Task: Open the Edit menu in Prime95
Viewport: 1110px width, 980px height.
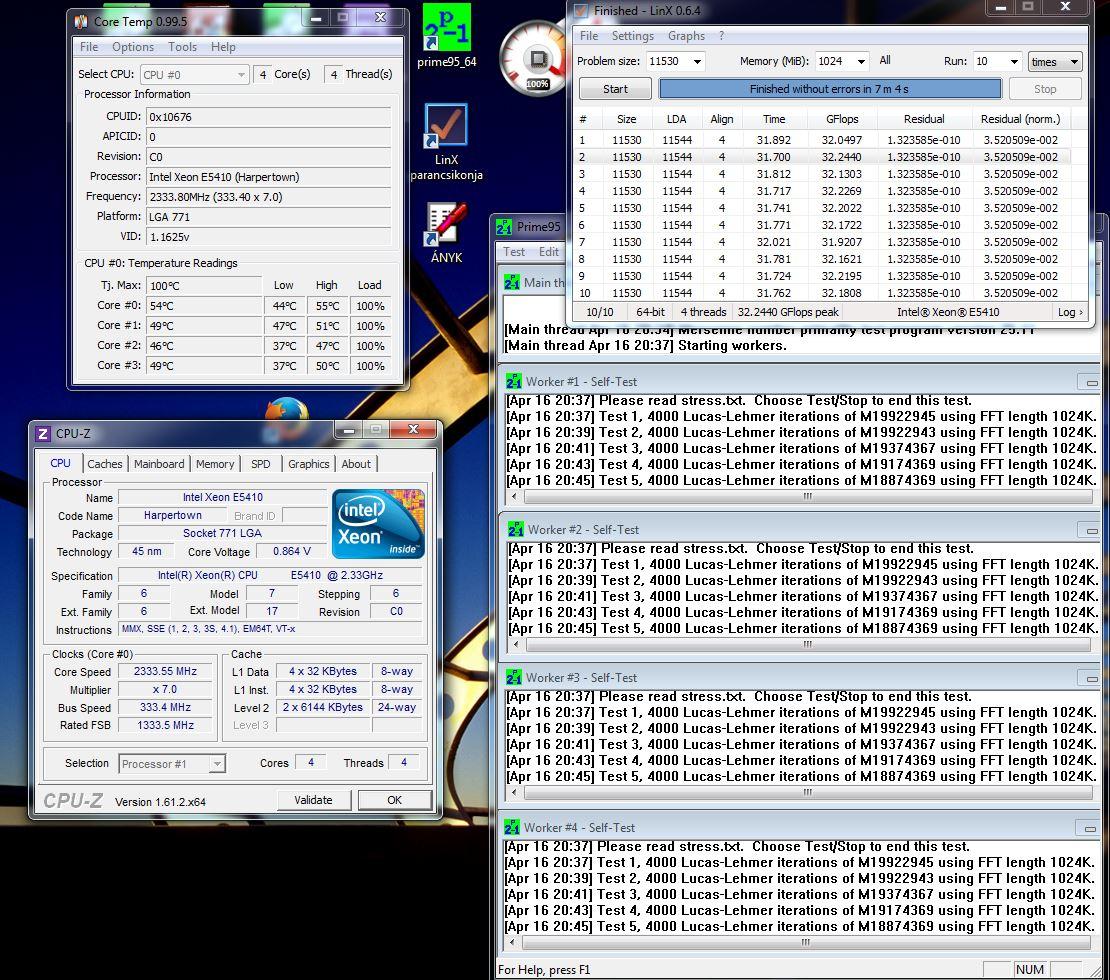Action: point(549,251)
